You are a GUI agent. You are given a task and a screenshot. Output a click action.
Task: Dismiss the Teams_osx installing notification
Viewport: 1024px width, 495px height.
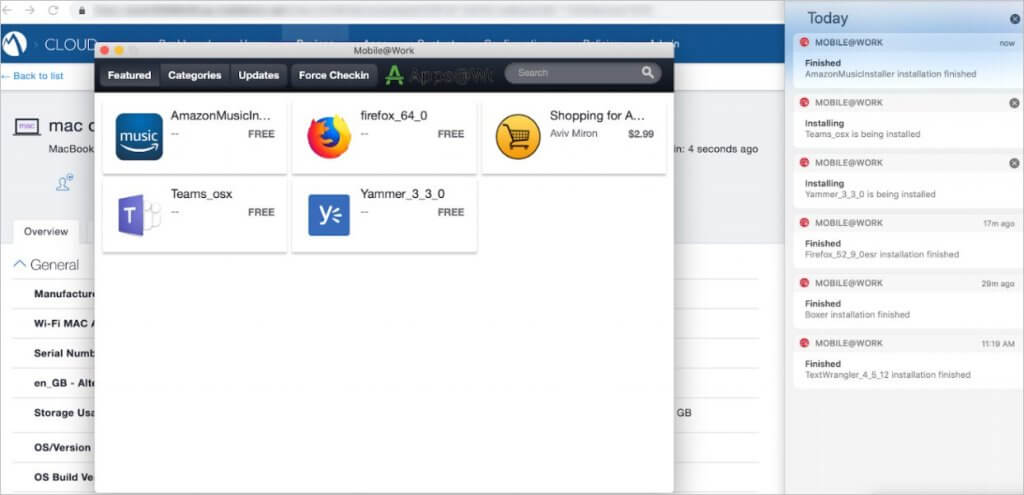point(1014,103)
